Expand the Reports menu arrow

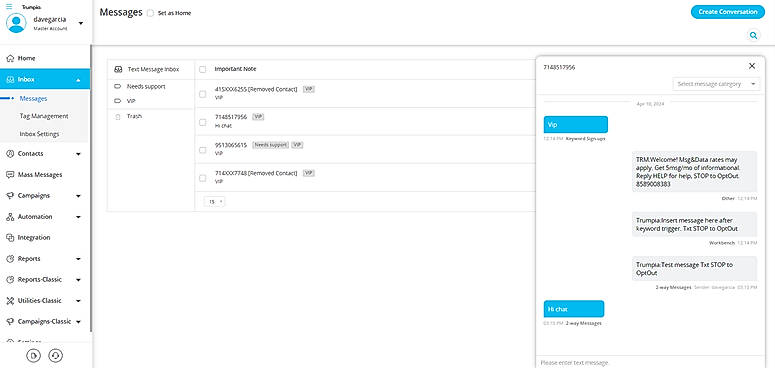[79, 259]
